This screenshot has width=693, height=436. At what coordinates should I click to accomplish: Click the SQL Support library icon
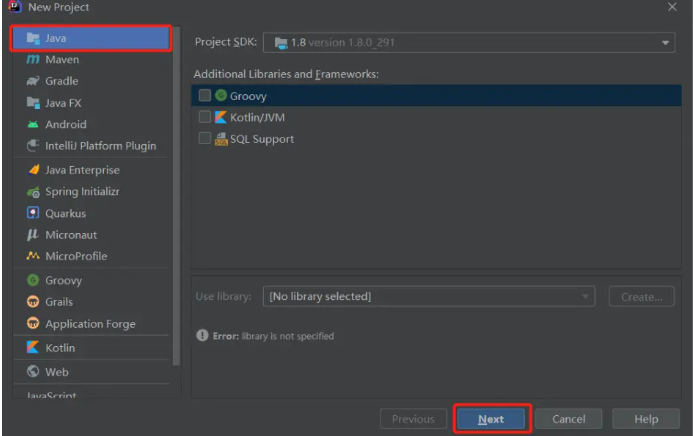click(x=221, y=139)
